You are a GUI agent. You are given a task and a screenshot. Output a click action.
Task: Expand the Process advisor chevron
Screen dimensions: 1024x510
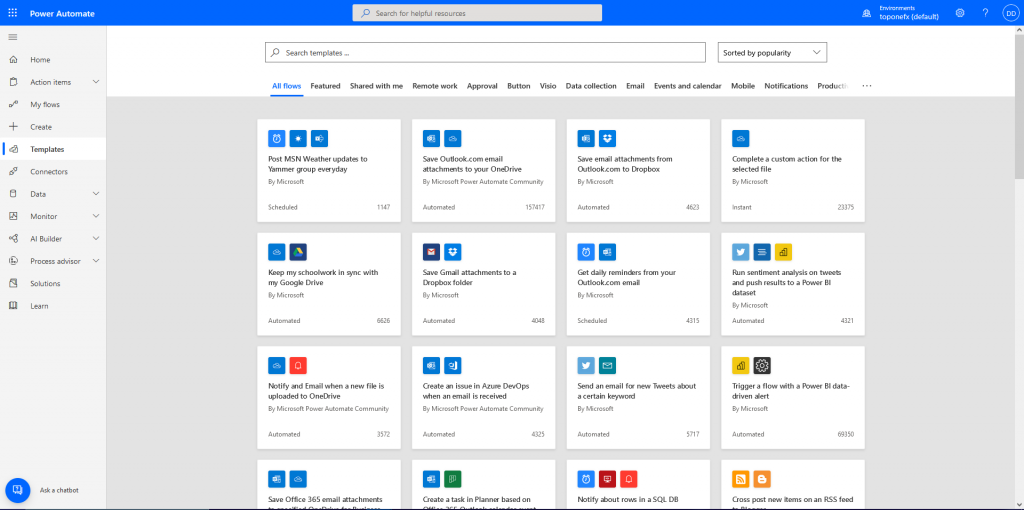[96, 261]
